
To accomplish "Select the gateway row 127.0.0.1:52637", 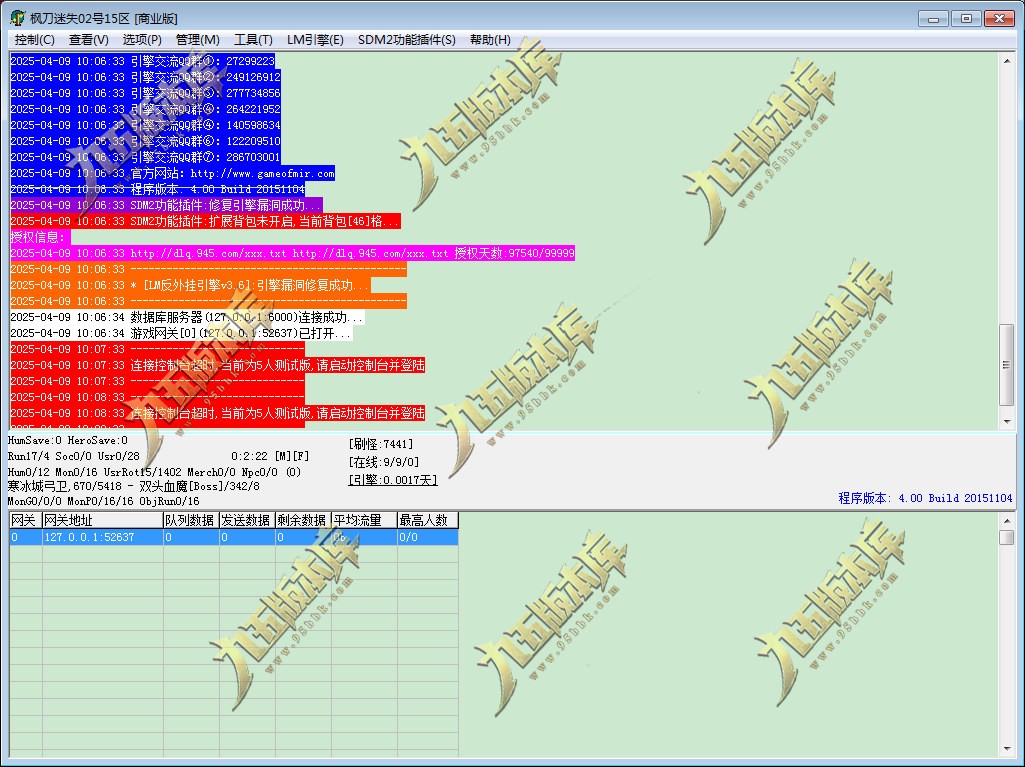I will pos(233,537).
